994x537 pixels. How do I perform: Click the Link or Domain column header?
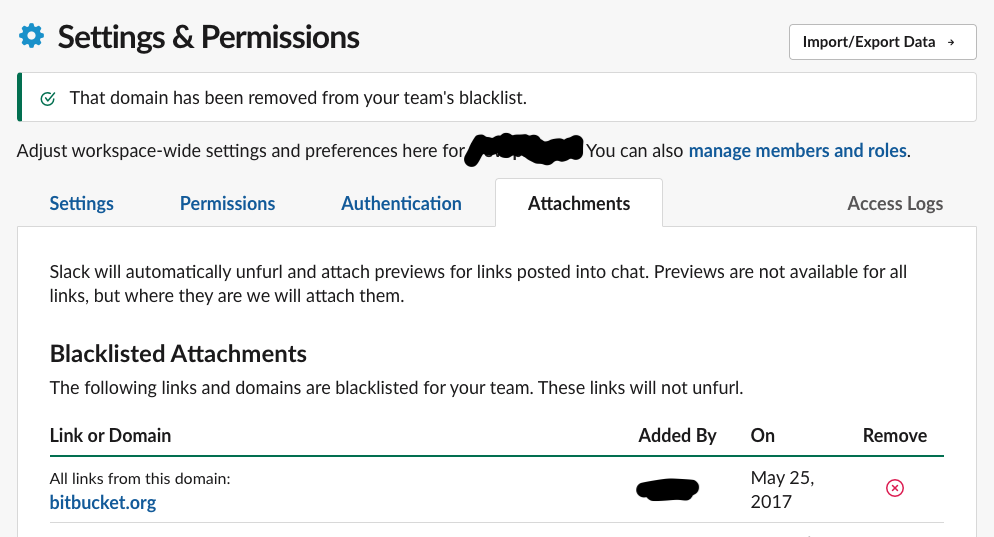point(110,436)
